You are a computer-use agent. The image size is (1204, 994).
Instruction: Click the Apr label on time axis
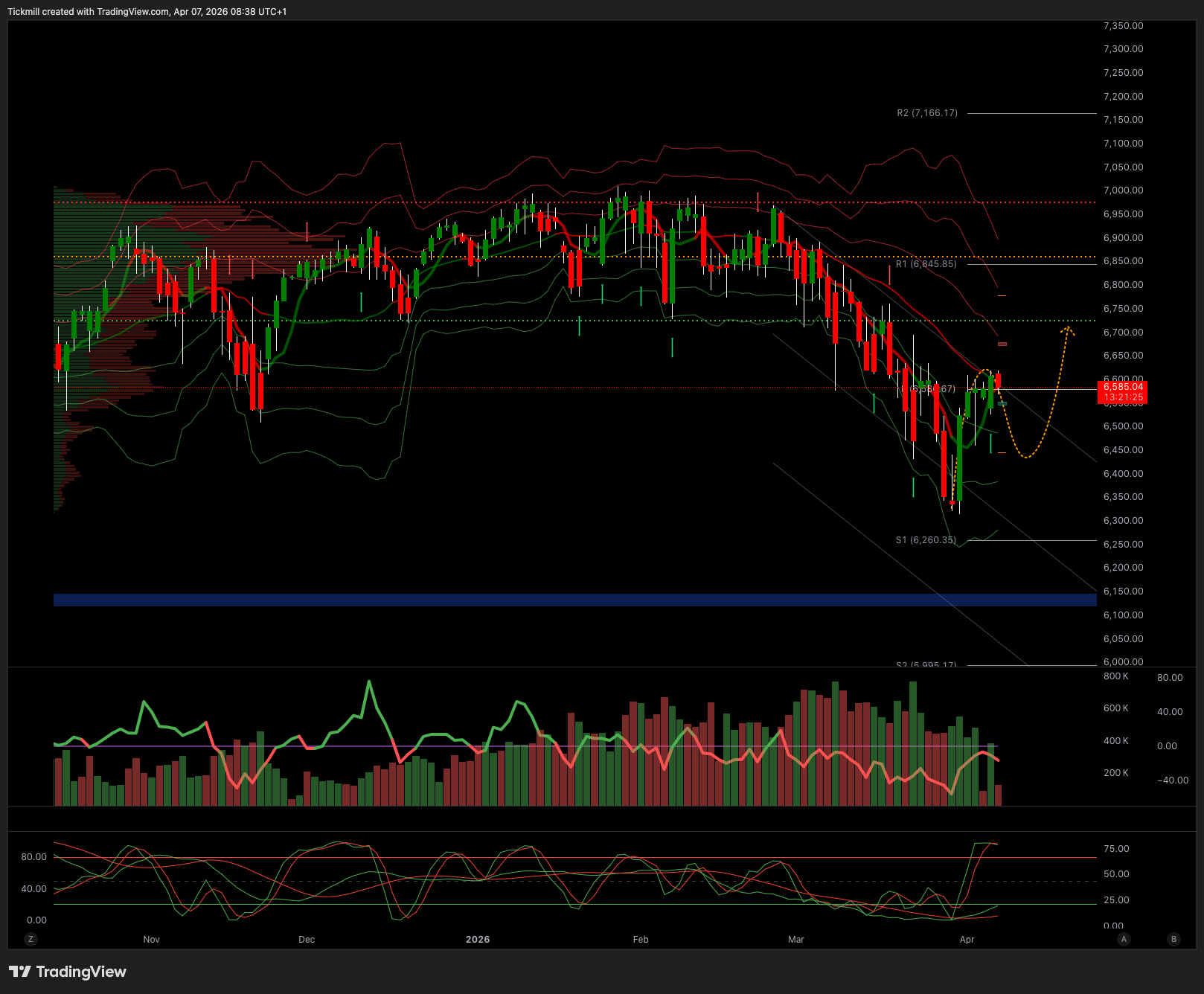(x=967, y=940)
